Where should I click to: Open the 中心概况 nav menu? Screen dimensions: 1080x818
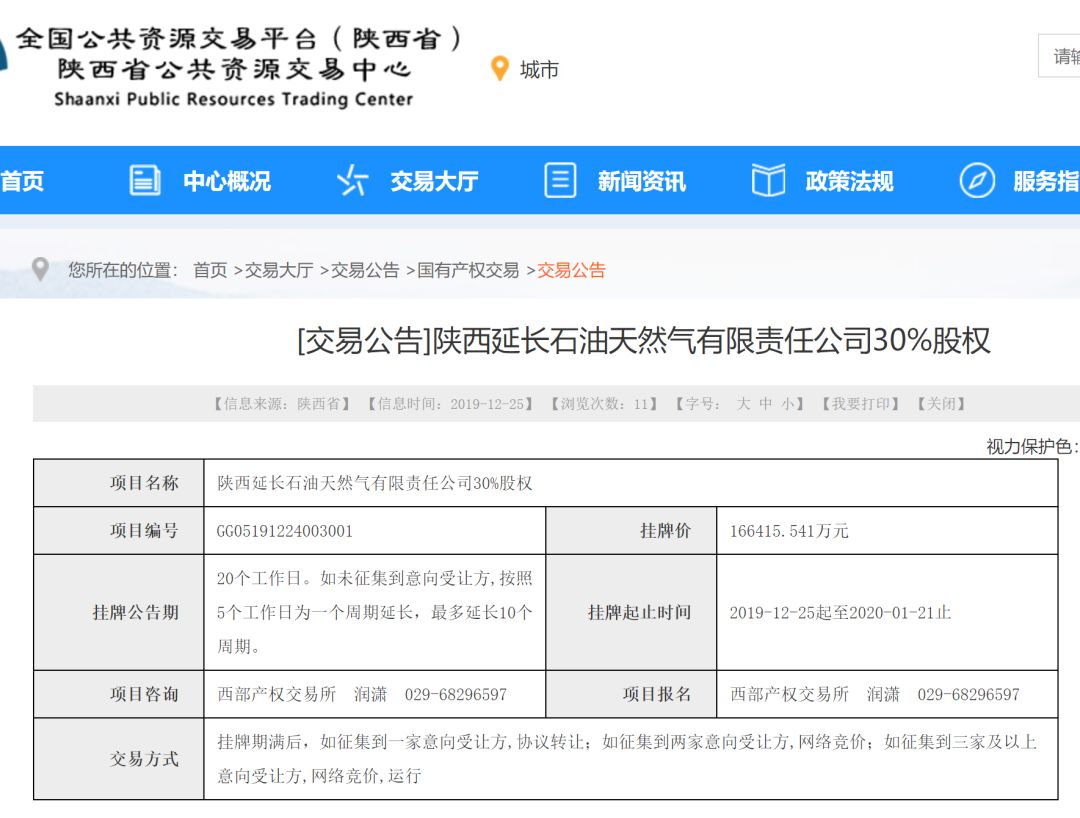pyautogui.click(x=227, y=181)
